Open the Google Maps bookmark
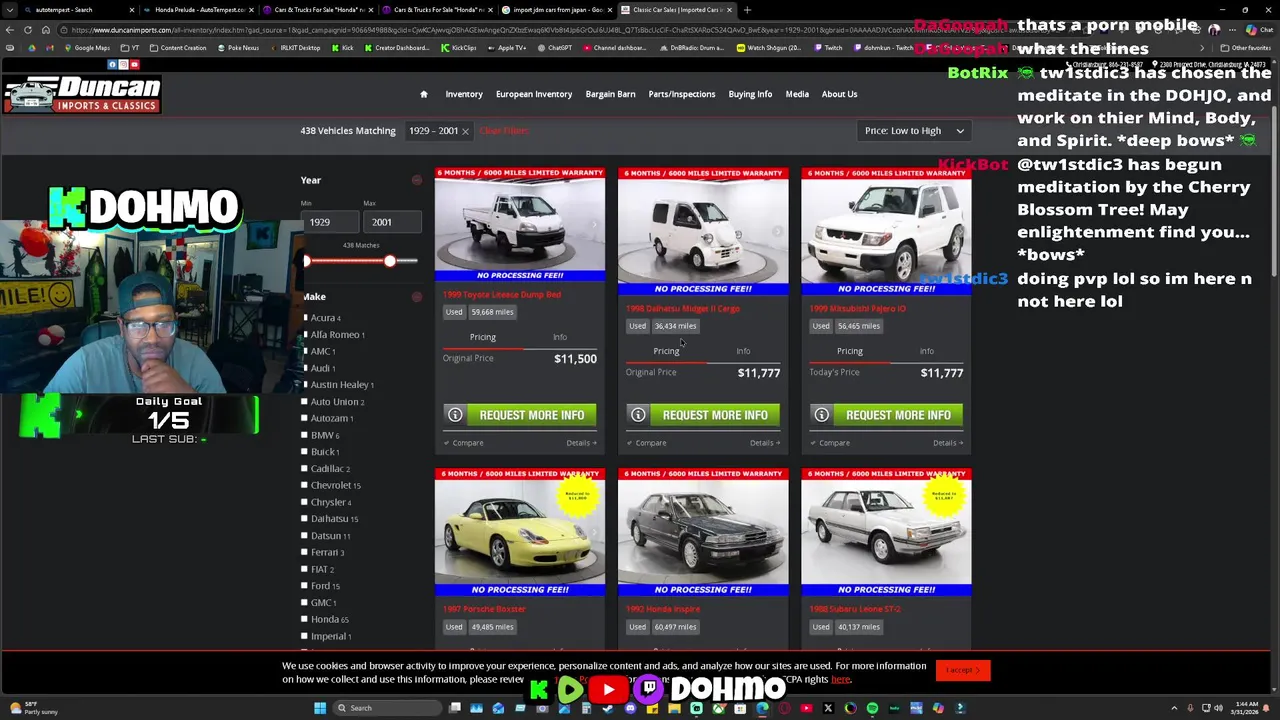 tap(87, 48)
